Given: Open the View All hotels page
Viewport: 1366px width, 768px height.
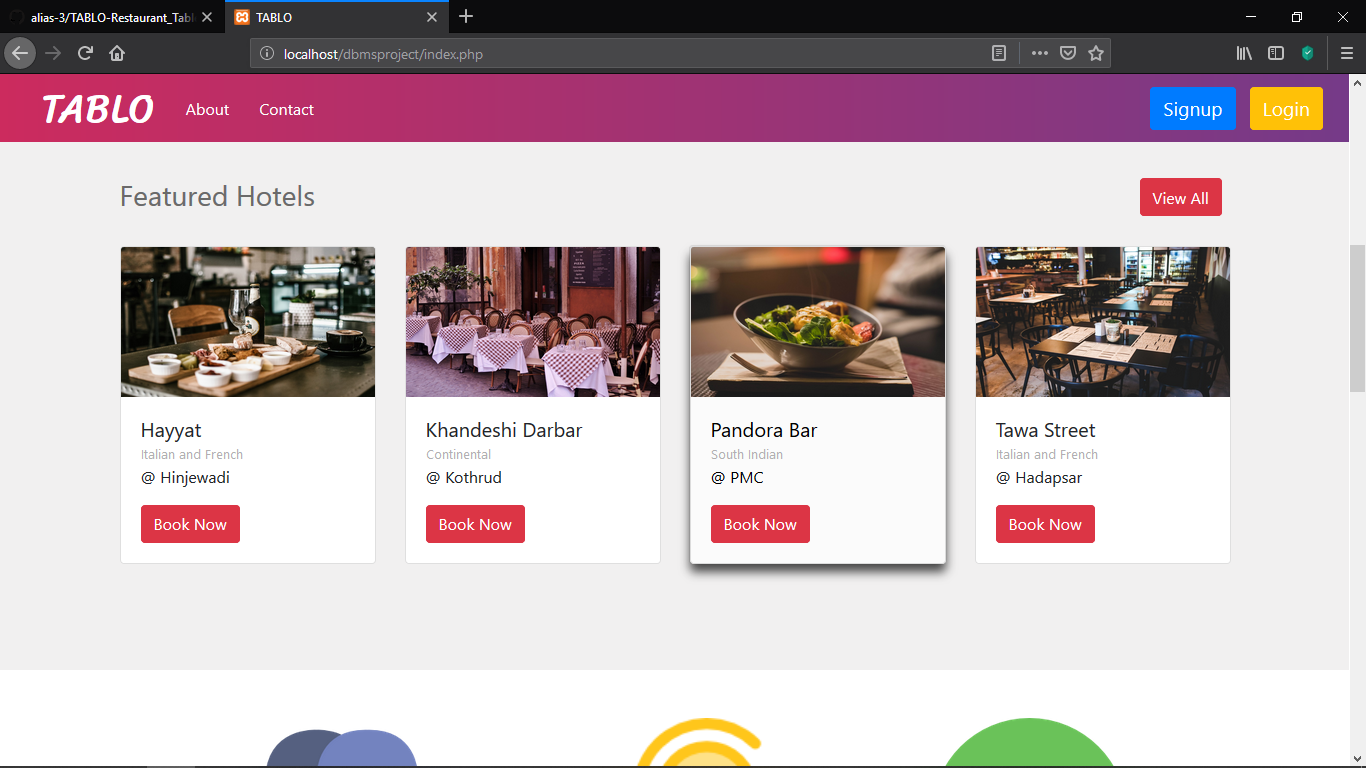Looking at the screenshot, I should (x=1180, y=197).
